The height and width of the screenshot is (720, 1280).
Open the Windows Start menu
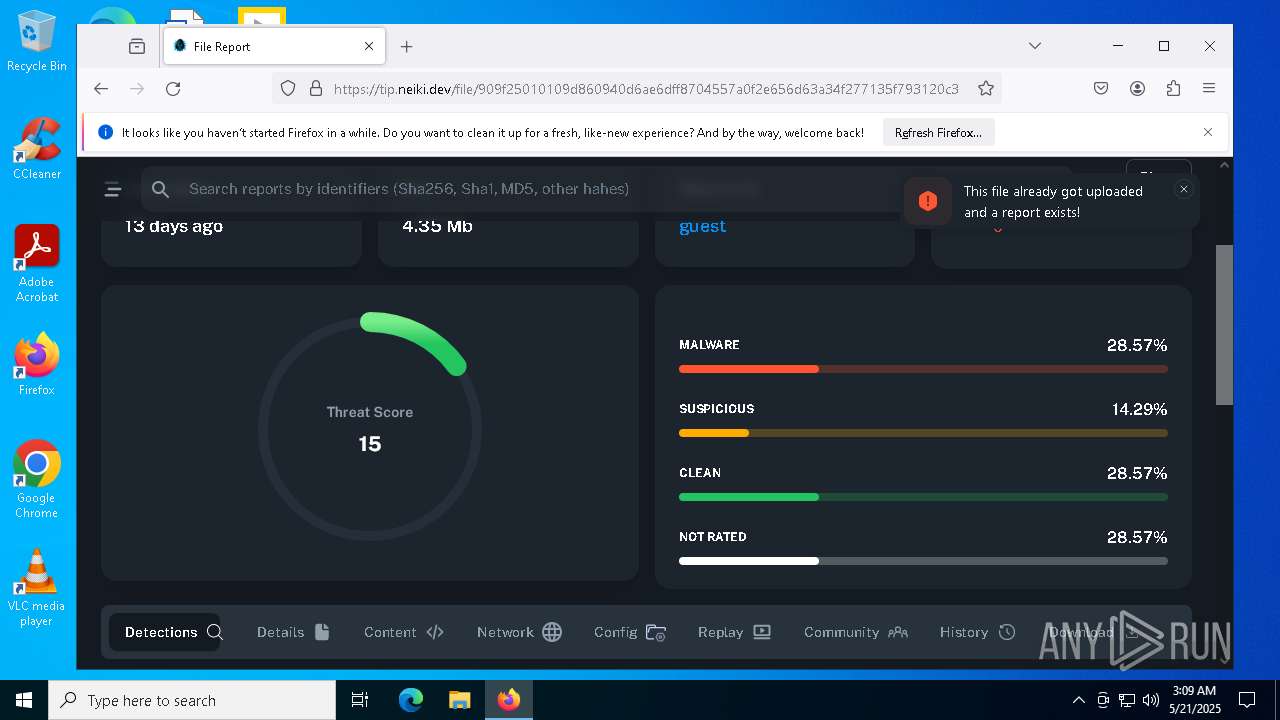click(x=24, y=700)
